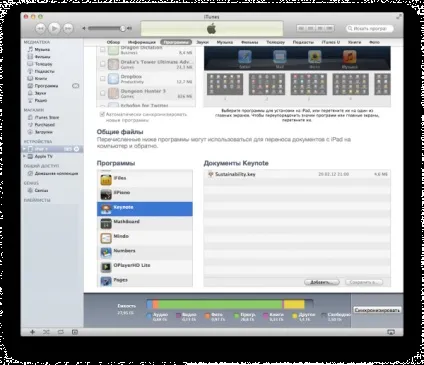This screenshot has height=365, width=424.
Task: Select the third iPad home screen thumbnail
Action: coord(309,84)
